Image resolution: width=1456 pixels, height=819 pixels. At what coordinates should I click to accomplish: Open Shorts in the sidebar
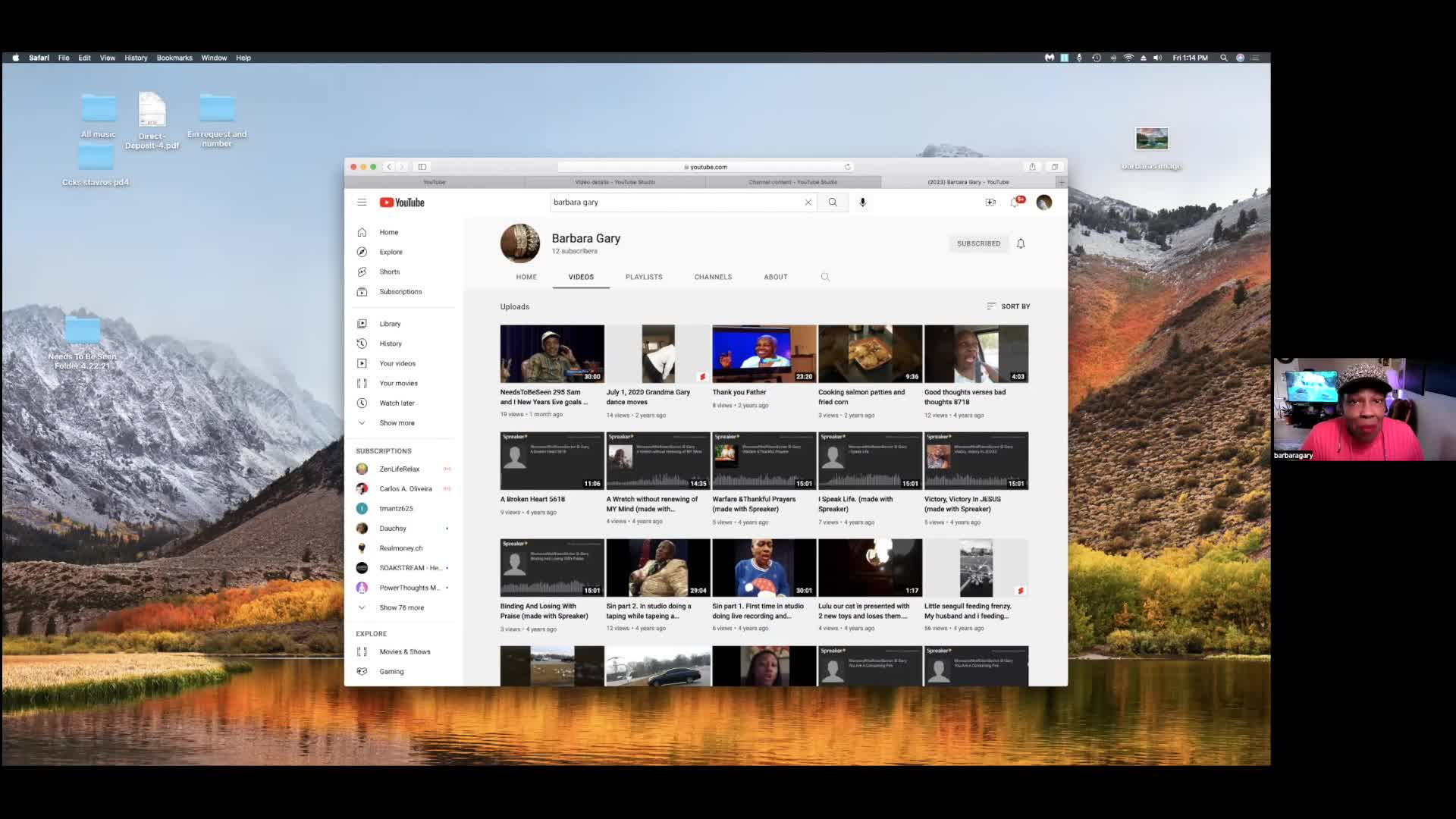click(x=389, y=271)
